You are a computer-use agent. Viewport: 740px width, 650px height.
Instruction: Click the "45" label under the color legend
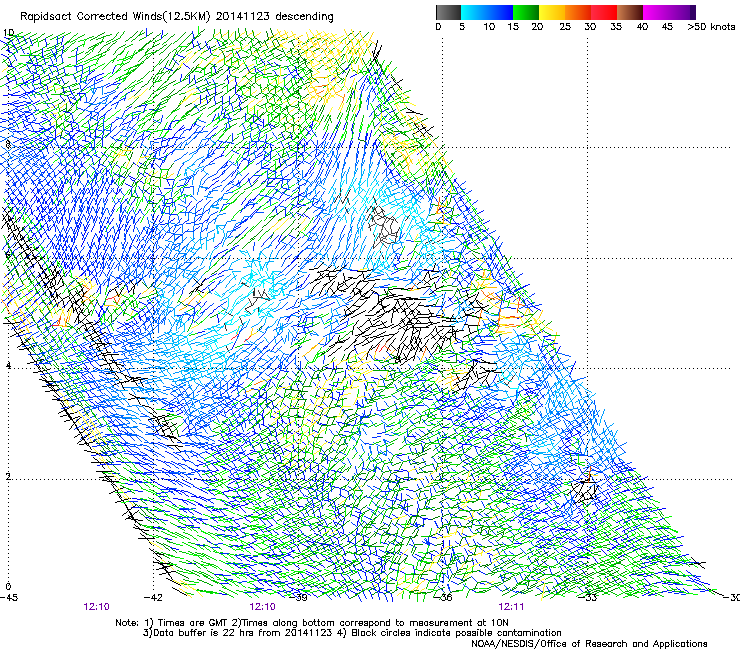(x=667, y=27)
